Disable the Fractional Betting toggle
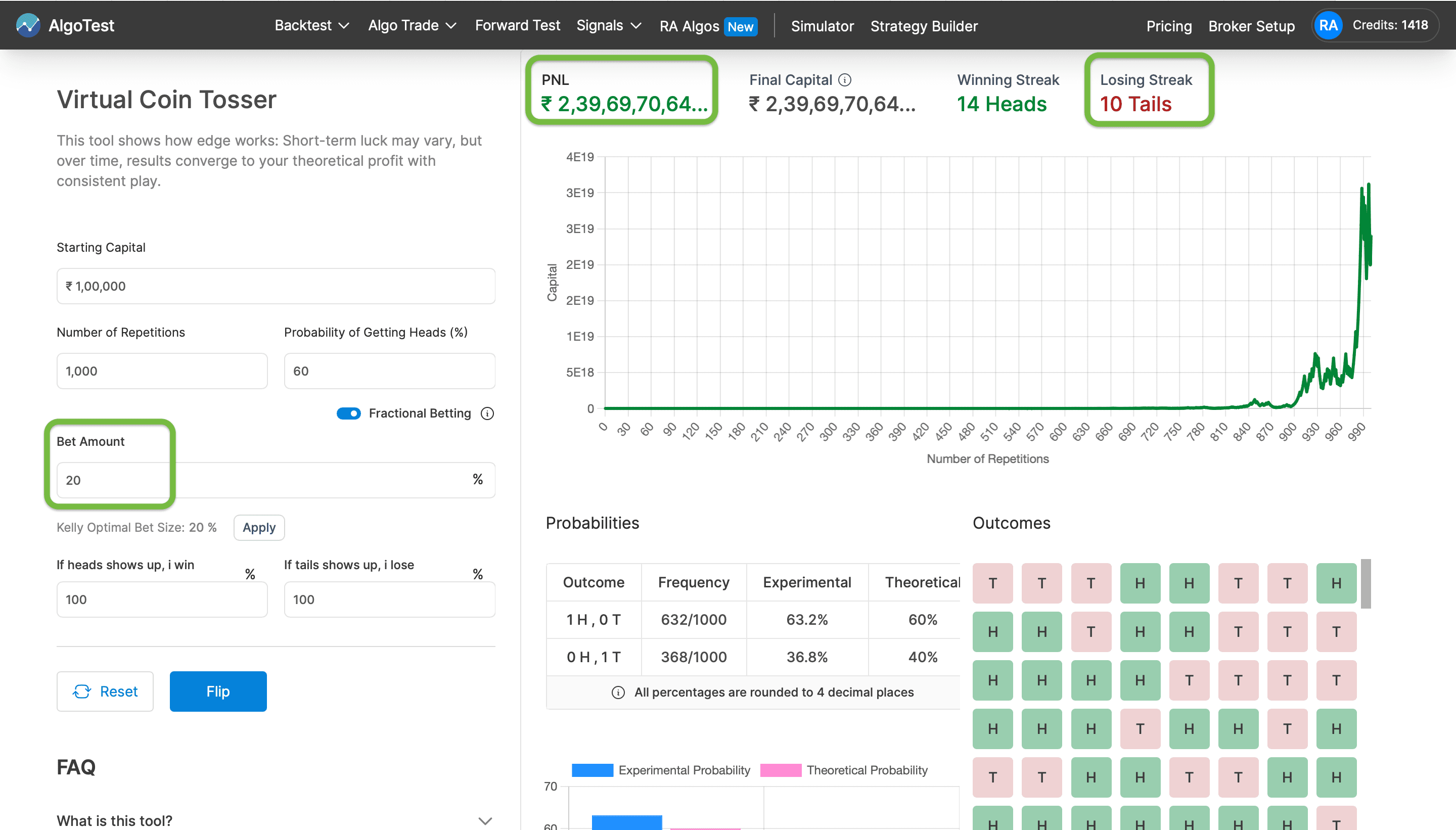1456x830 pixels. pos(349,413)
